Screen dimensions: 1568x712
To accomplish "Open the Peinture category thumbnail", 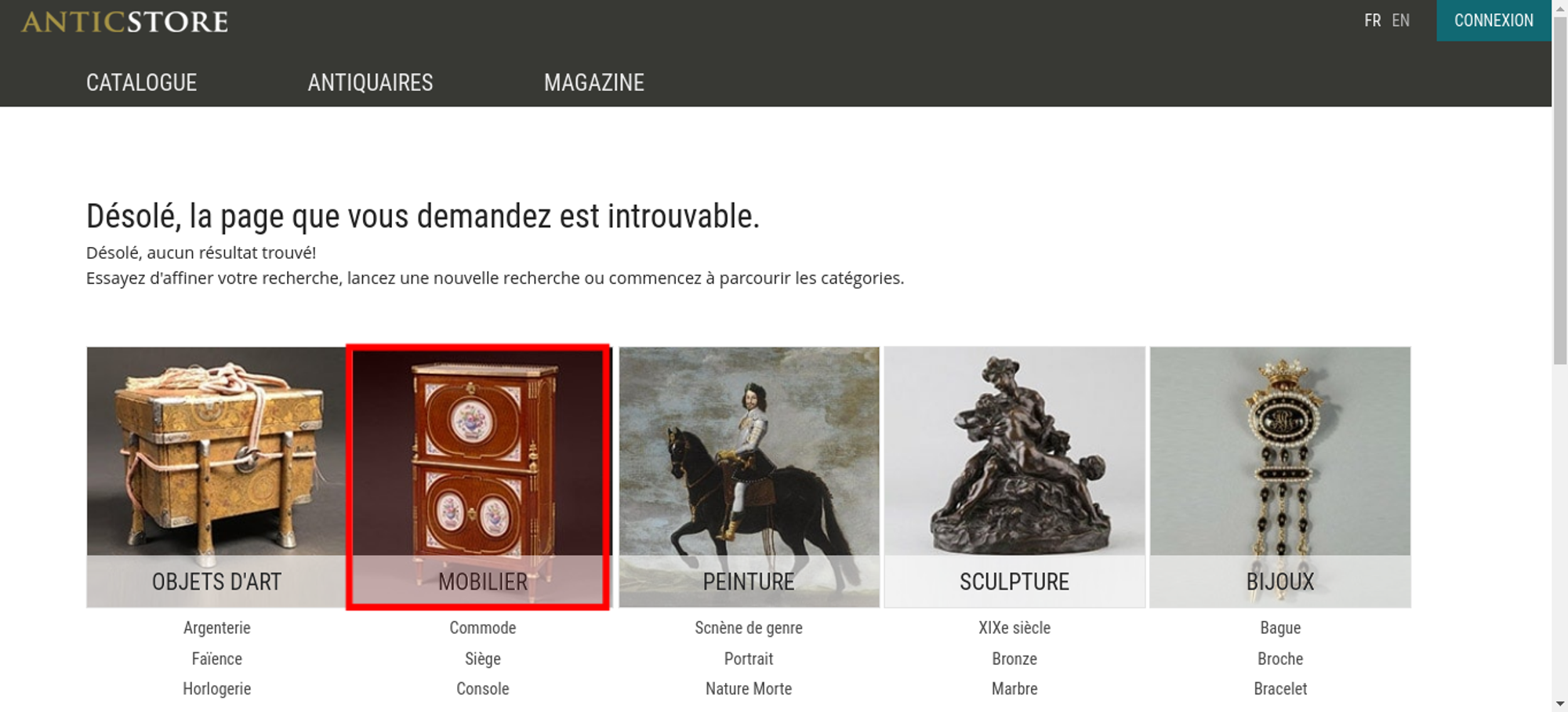I will (749, 477).
